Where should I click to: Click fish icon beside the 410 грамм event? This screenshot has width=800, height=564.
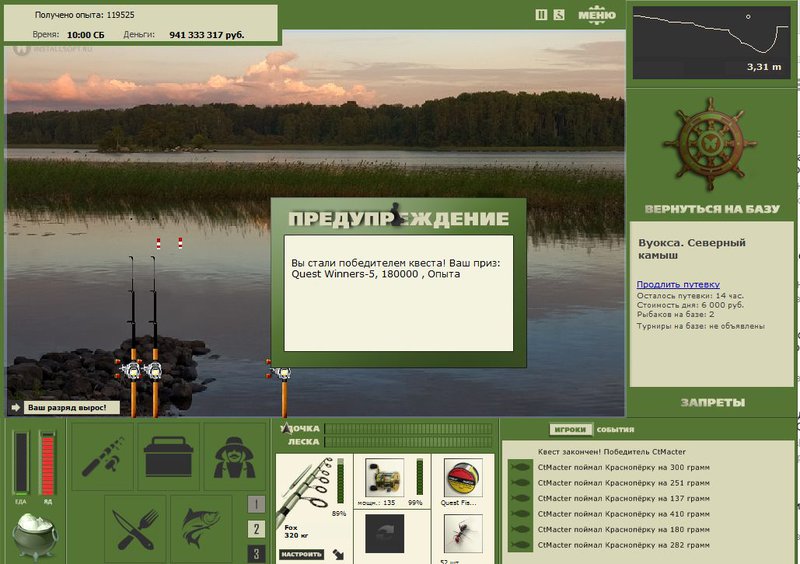[520, 514]
